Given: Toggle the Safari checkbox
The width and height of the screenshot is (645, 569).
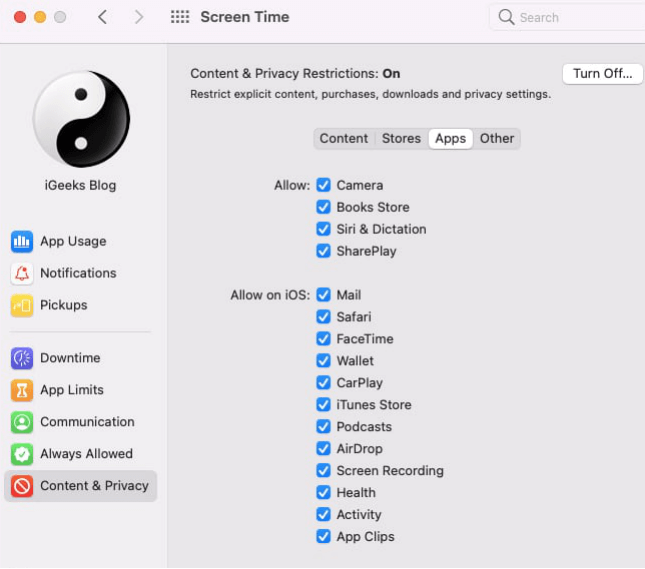Looking at the screenshot, I should pyautogui.click(x=323, y=317).
